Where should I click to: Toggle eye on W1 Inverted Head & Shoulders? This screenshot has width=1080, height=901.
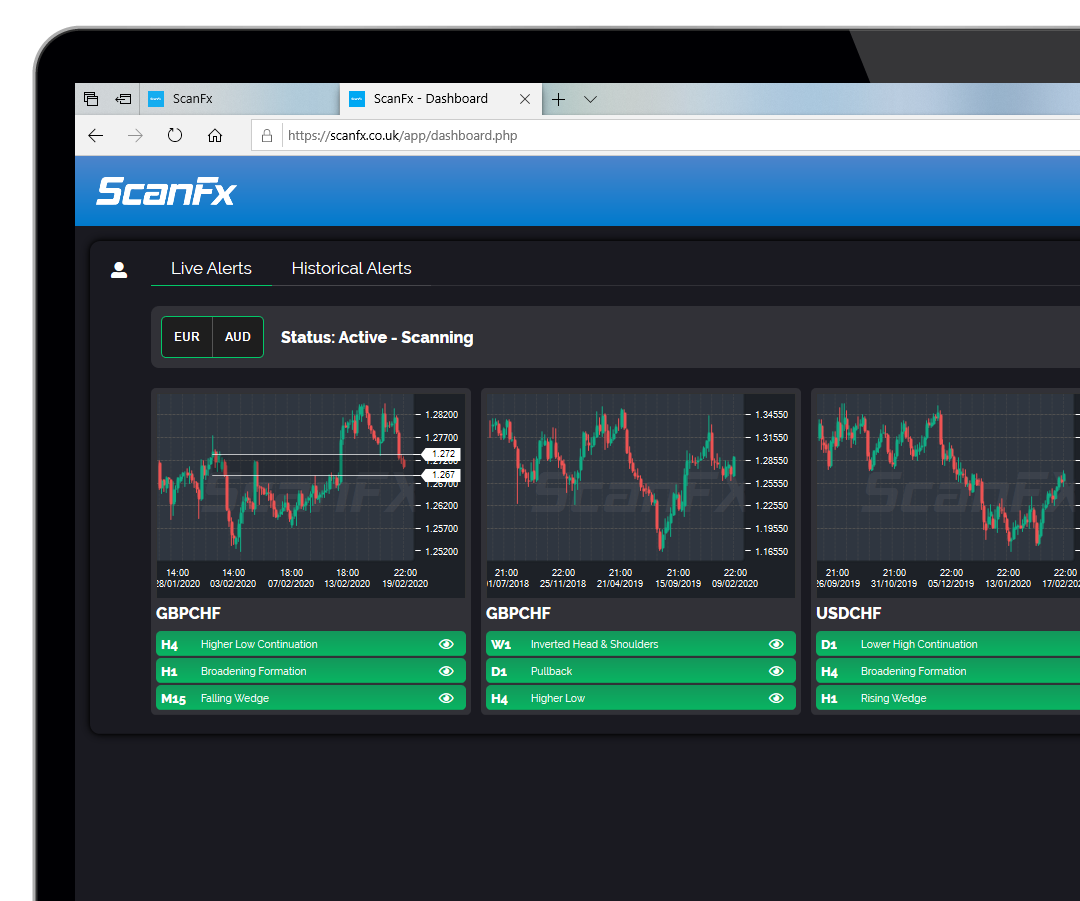tap(776, 644)
